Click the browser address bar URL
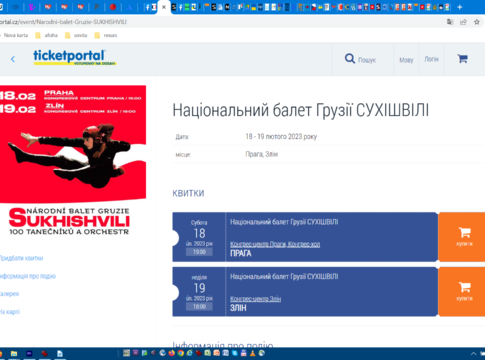The image size is (485, 360). (63, 22)
